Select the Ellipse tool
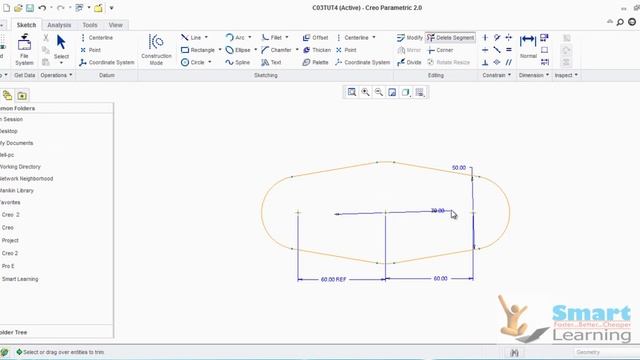 point(238,50)
